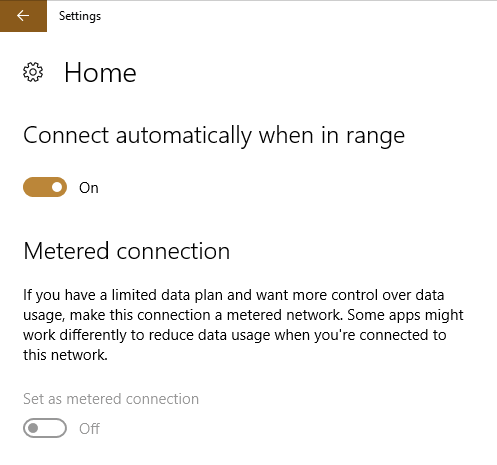This screenshot has height=465, width=497.
Task: Click the Set as metered connection label
Action: tap(111, 399)
